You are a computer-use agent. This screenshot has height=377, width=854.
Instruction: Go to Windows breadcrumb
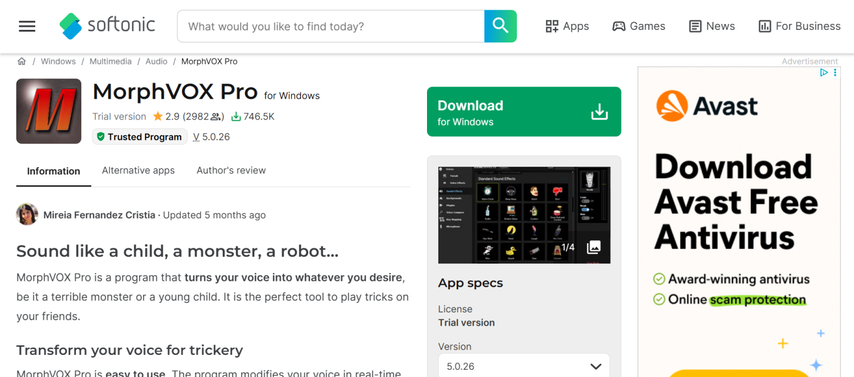tap(58, 62)
